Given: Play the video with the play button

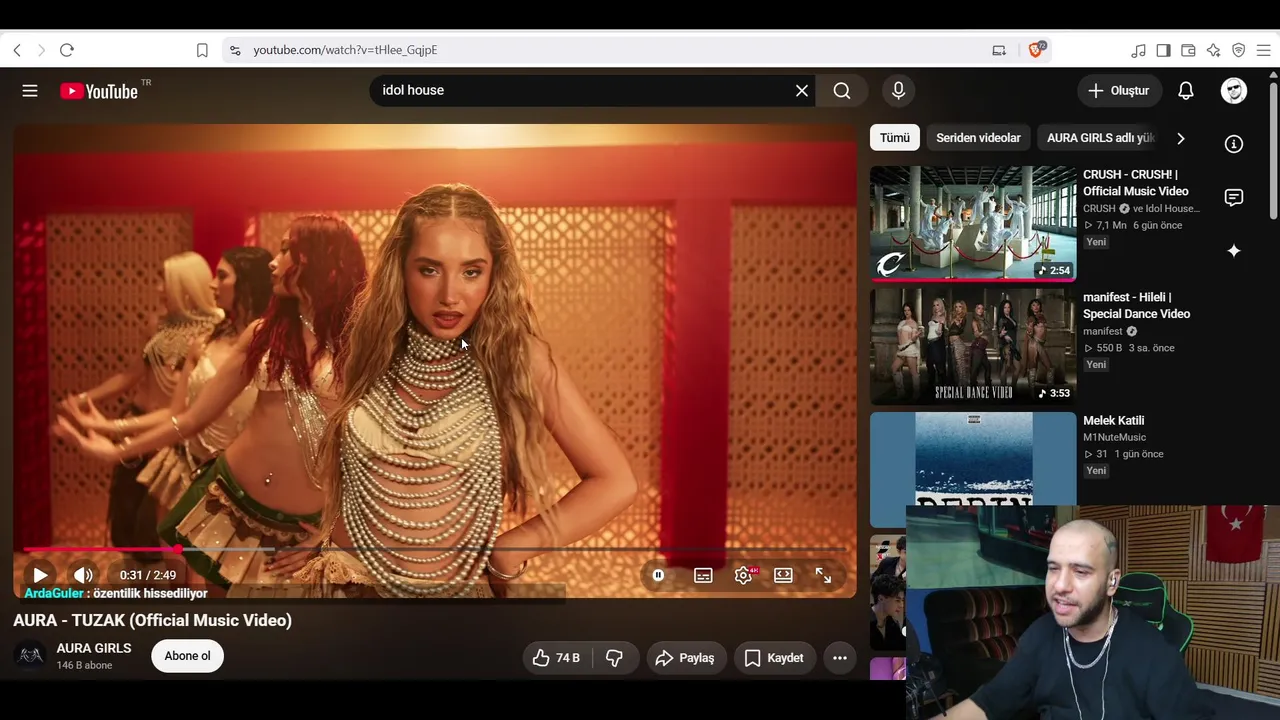Looking at the screenshot, I should tap(40, 575).
